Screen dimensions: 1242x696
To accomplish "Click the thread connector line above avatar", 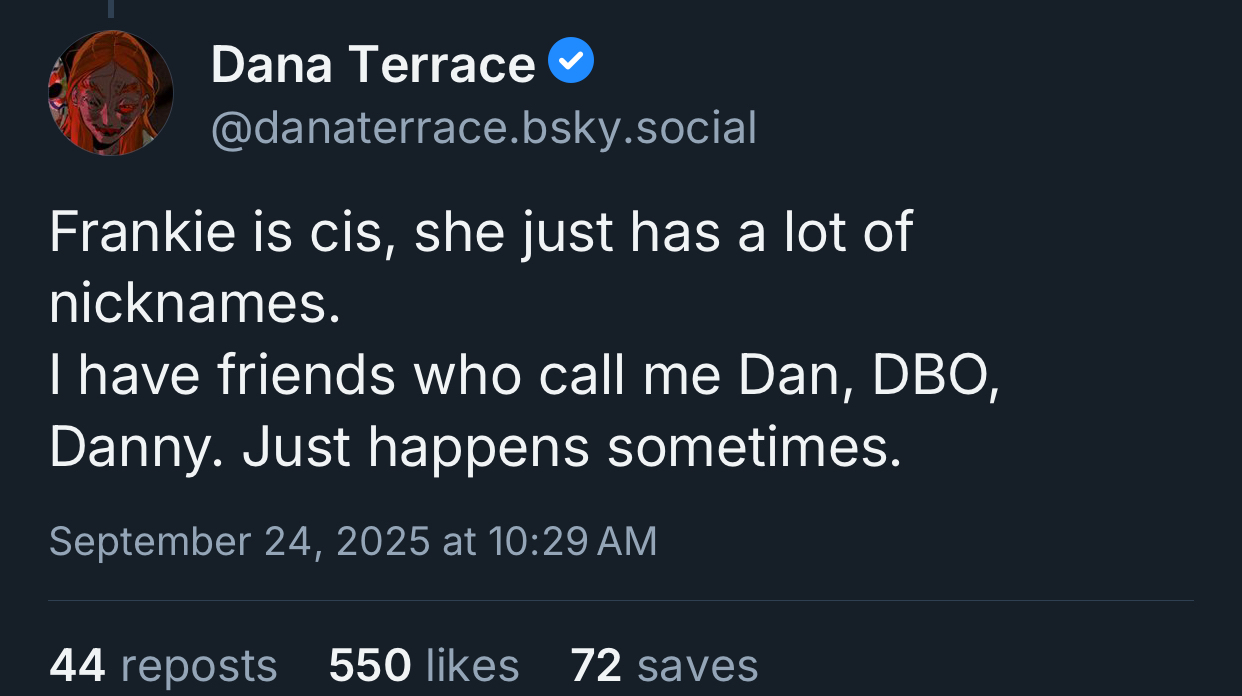I will tap(110, 8).
